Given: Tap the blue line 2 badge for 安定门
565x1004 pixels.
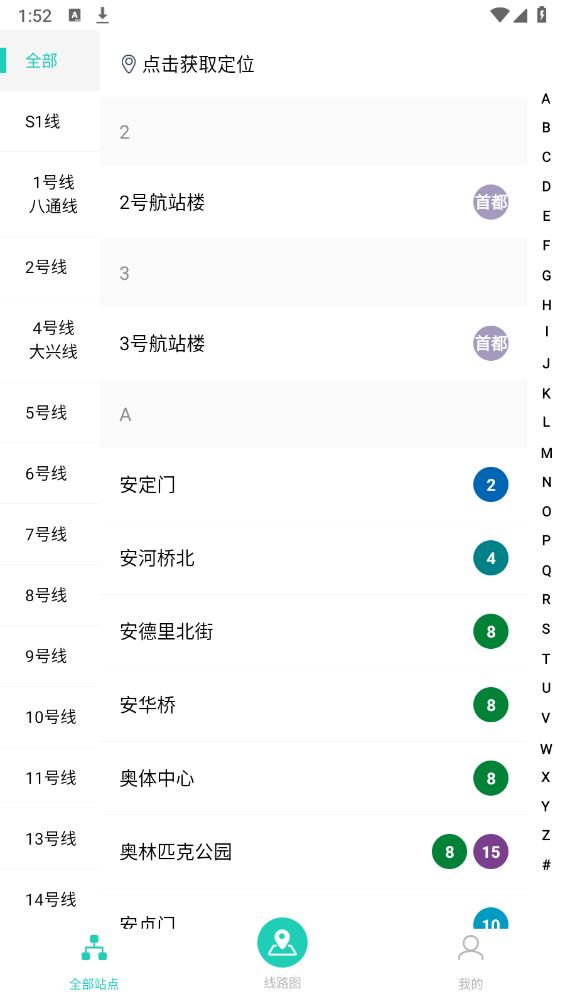Looking at the screenshot, I should click(x=491, y=485).
